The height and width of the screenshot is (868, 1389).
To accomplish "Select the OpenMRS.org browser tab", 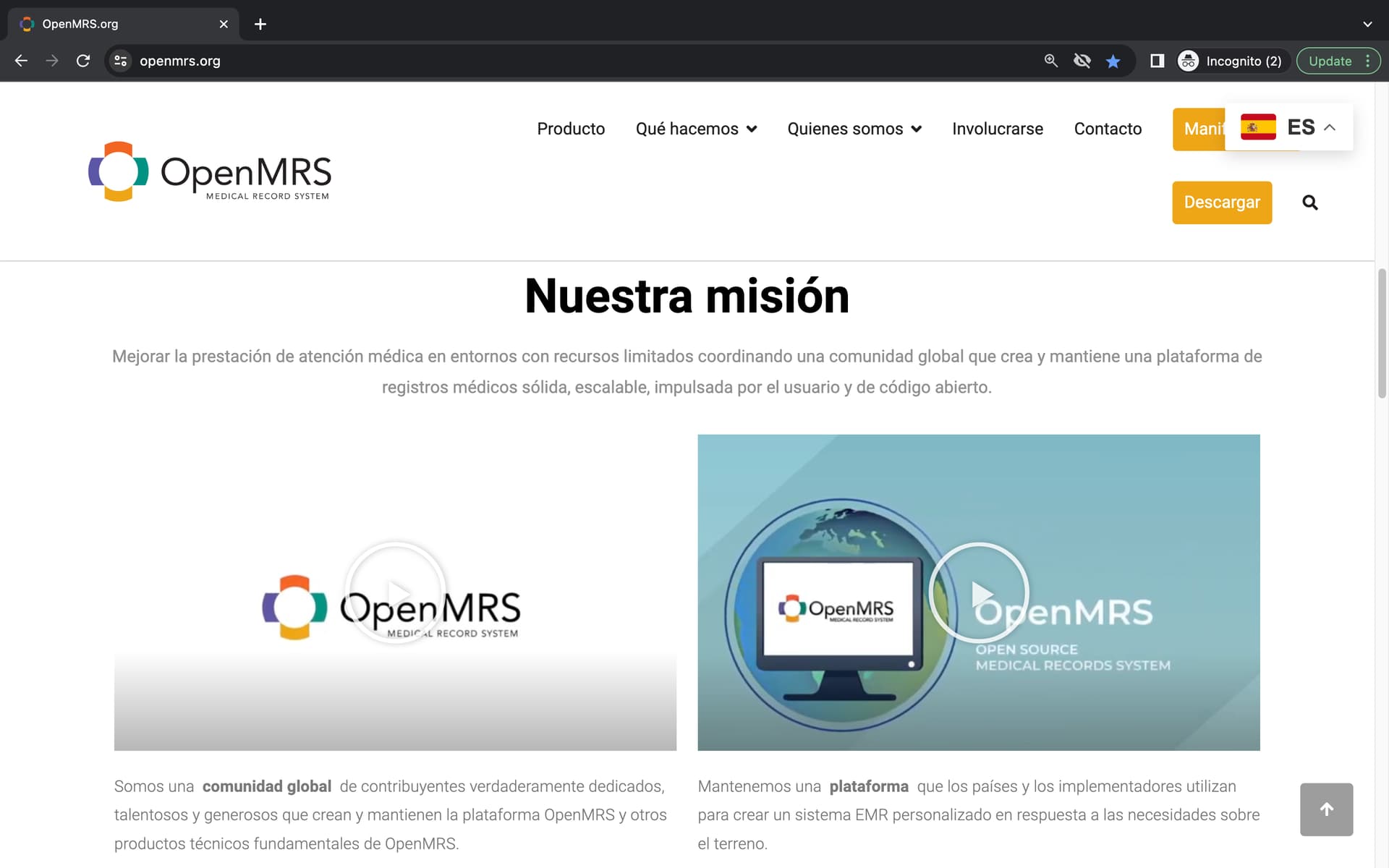I will 123,24.
